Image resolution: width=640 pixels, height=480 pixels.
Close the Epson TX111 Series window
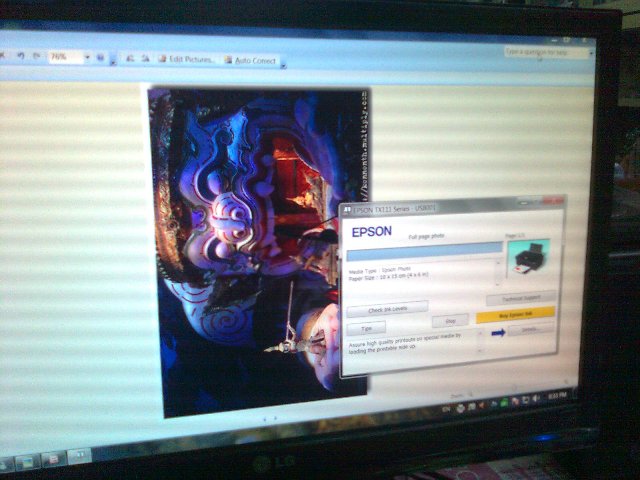tap(553, 200)
